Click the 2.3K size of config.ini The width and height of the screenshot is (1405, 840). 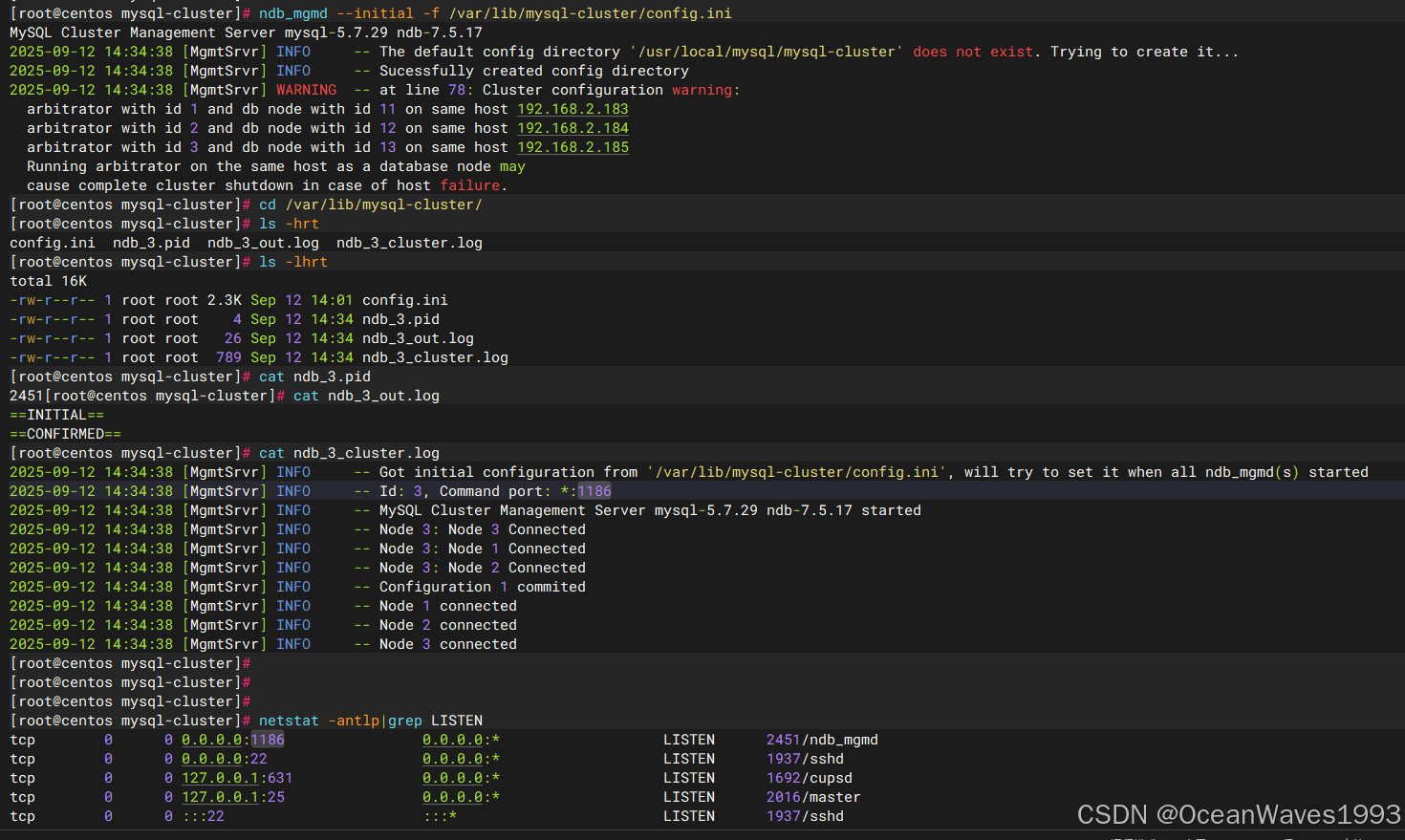pyautogui.click(x=225, y=300)
